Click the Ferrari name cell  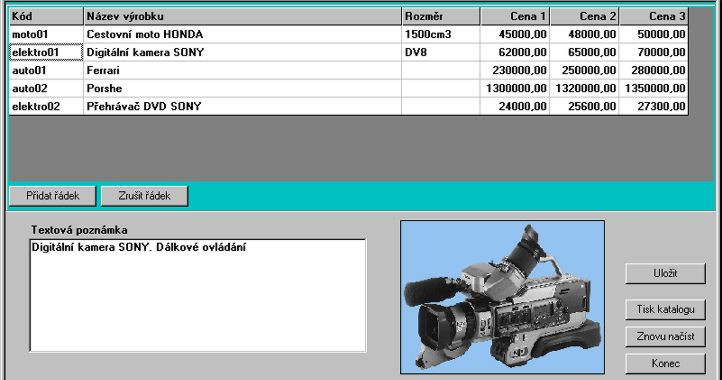pos(243,70)
